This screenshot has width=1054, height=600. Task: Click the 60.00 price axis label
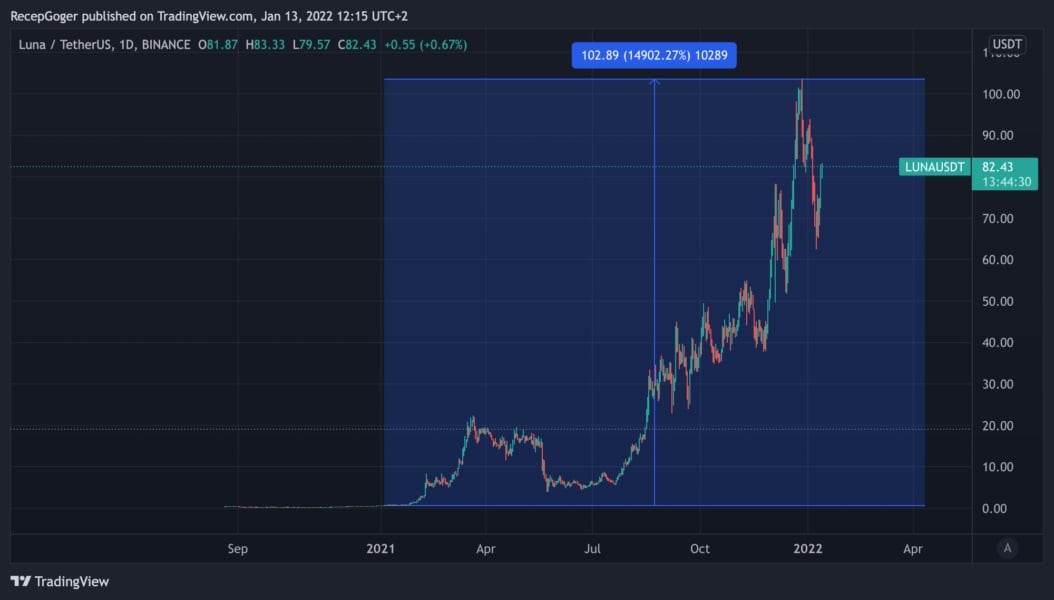point(998,260)
